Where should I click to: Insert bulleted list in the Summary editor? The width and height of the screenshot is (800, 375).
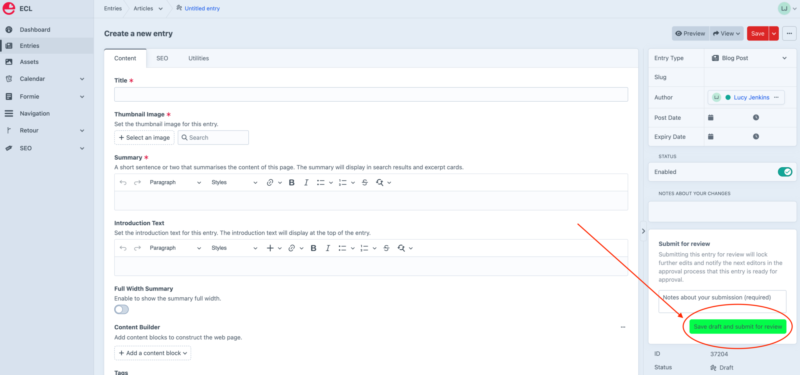tap(321, 182)
